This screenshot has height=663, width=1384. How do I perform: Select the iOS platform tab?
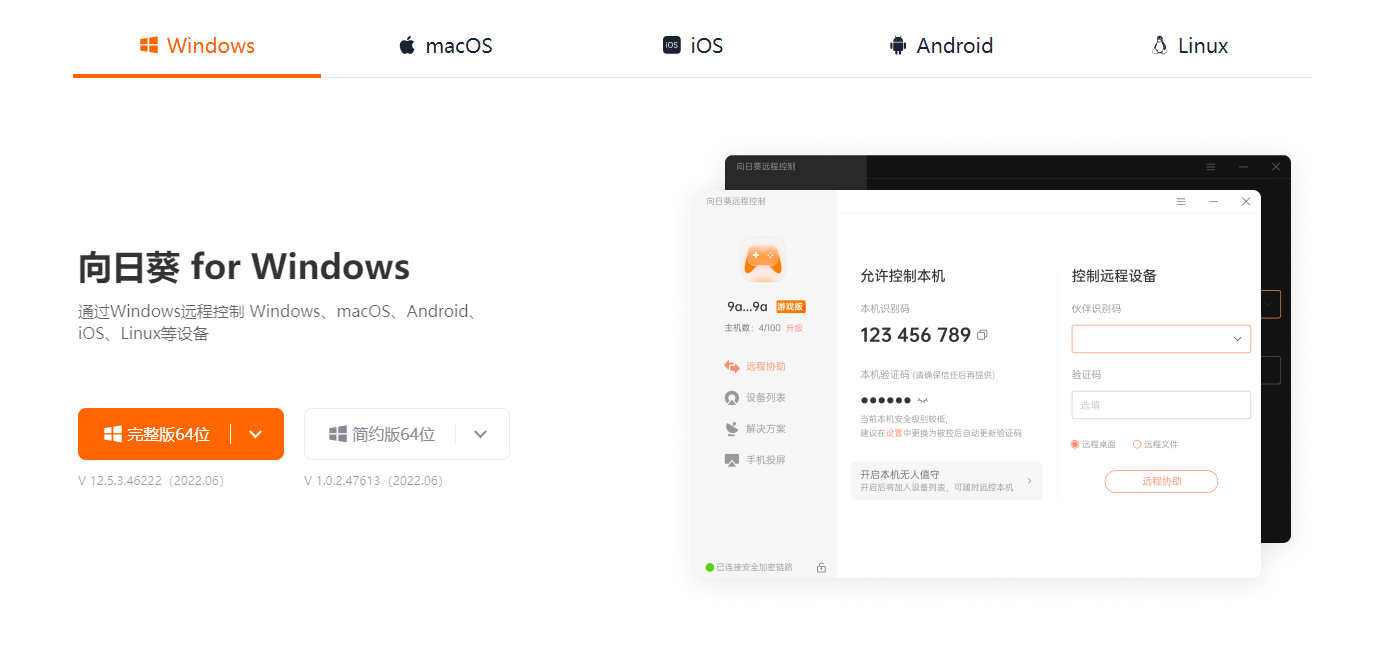point(693,45)
